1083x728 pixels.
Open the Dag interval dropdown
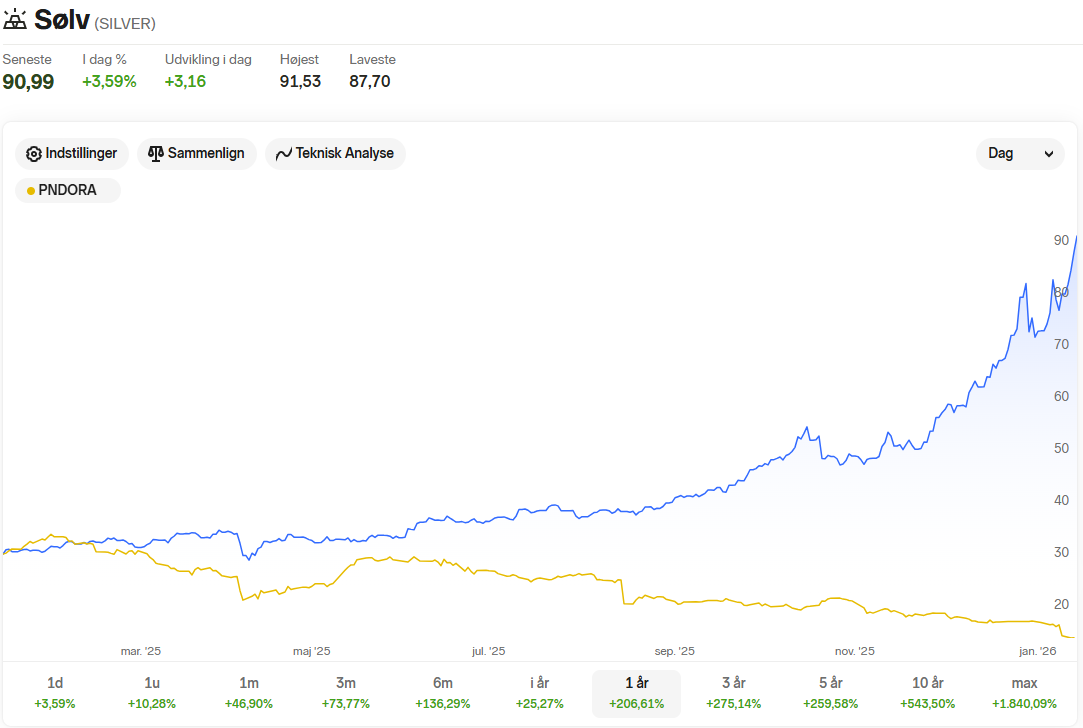[1020, 153]
